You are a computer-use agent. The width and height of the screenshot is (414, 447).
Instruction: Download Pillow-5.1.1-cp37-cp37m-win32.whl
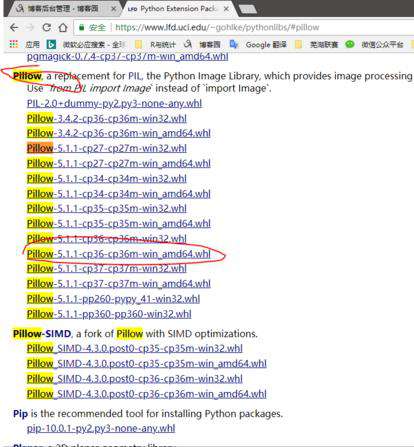coord(107,269)
